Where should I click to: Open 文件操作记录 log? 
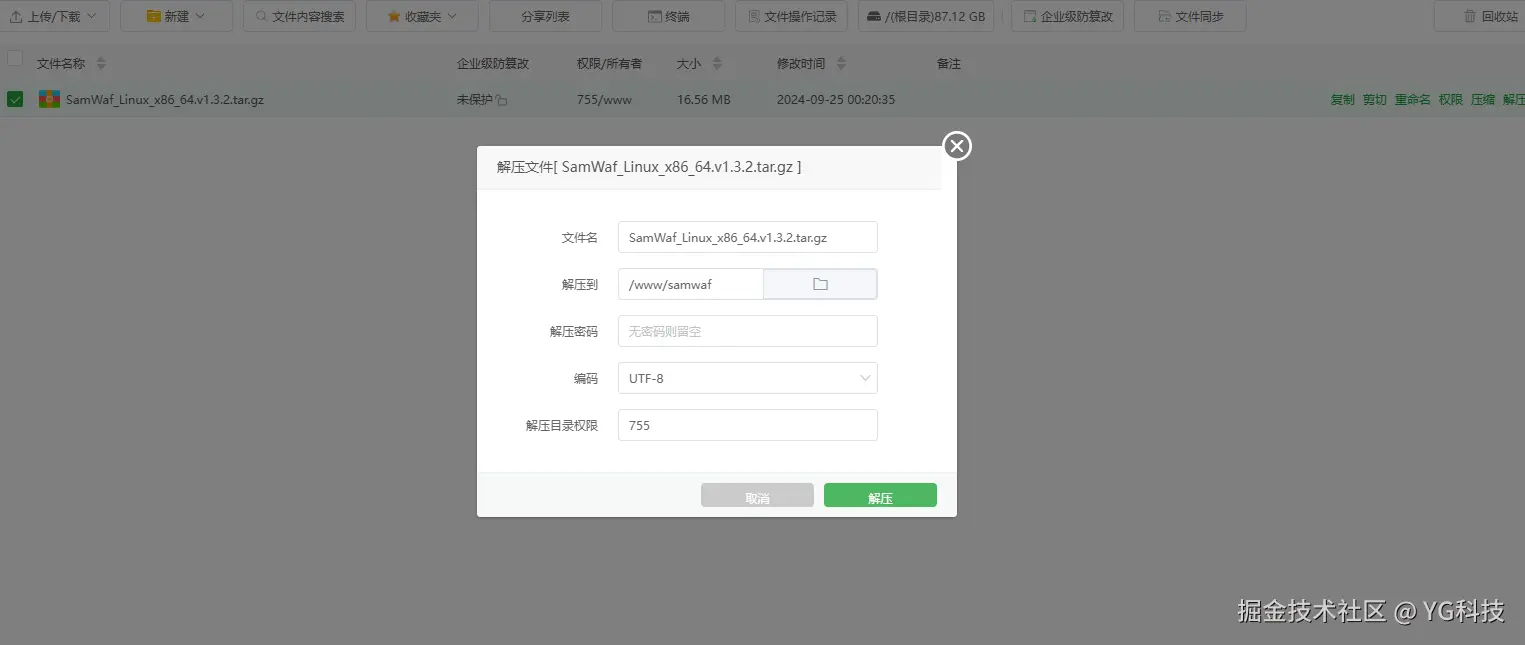click(x=792, y=16)
